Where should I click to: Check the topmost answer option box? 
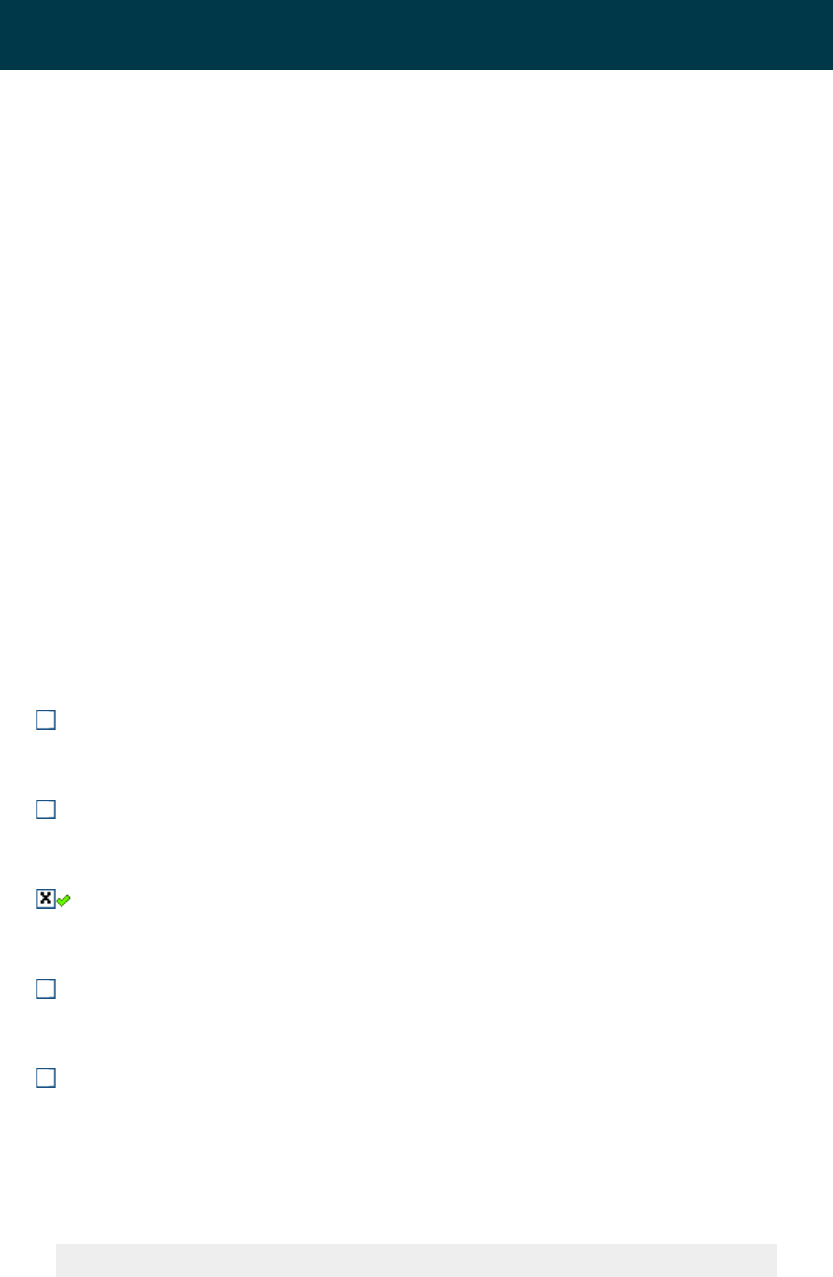[x=45, y=719]
